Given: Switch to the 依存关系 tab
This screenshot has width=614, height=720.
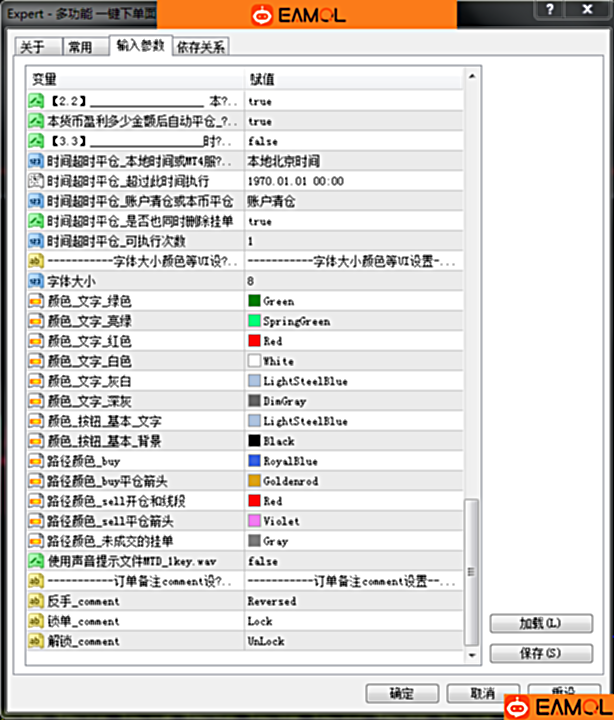Looking at the screenshot, I should (200, 47).
